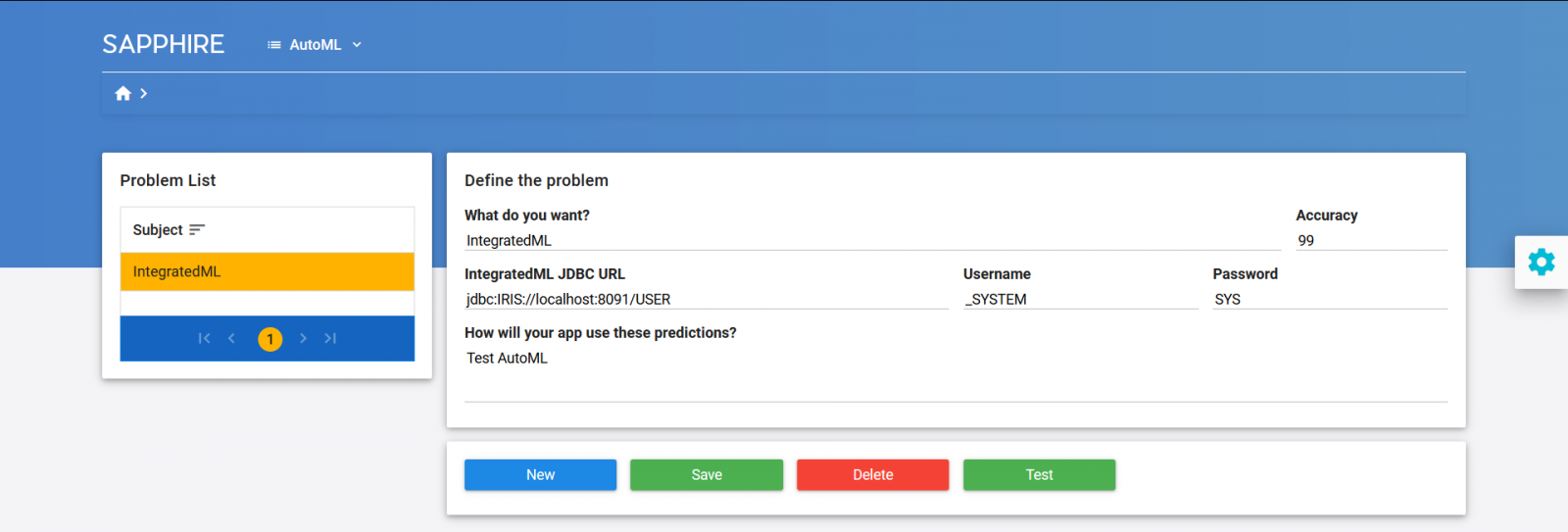Open the settings gear panel

pyautogui.click(x=1541, y=262)
